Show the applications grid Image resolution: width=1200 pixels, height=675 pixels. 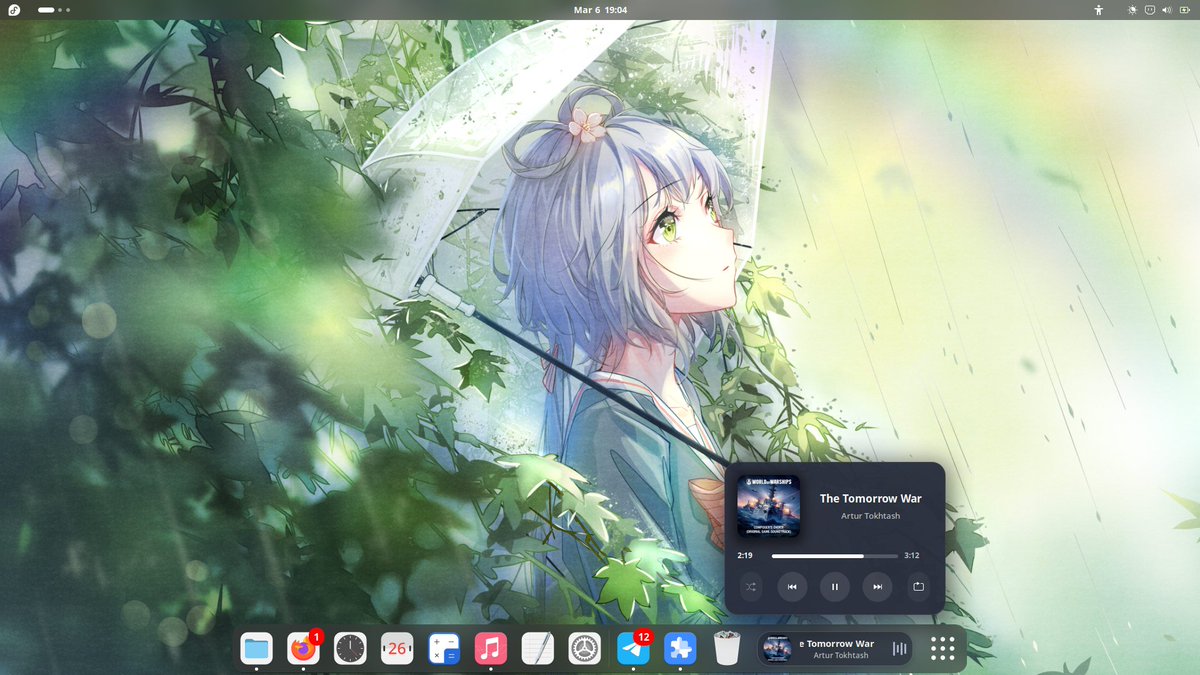click(942, 649)
